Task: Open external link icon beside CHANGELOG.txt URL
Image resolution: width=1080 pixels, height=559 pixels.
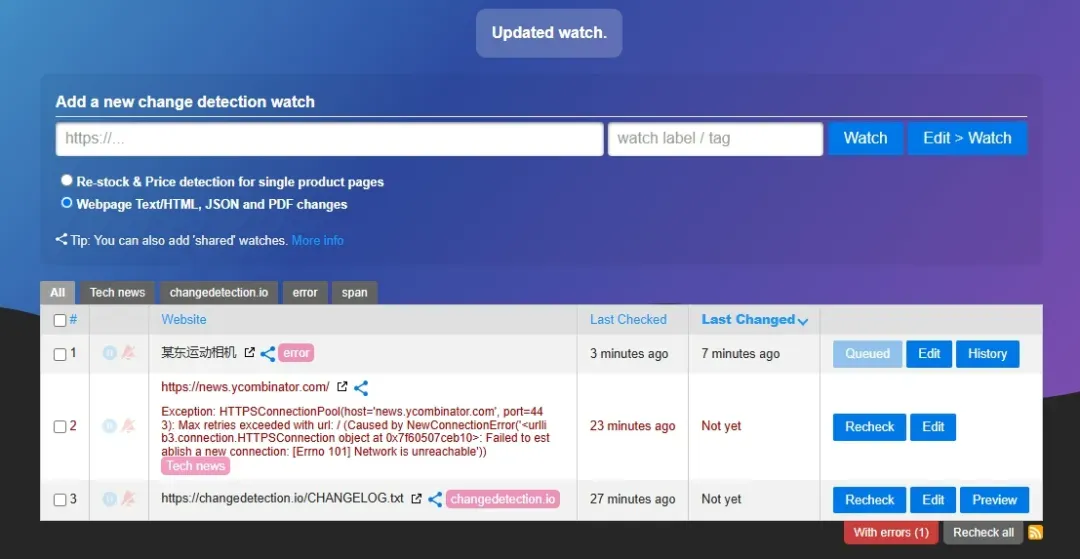Action: pos(417,499)
